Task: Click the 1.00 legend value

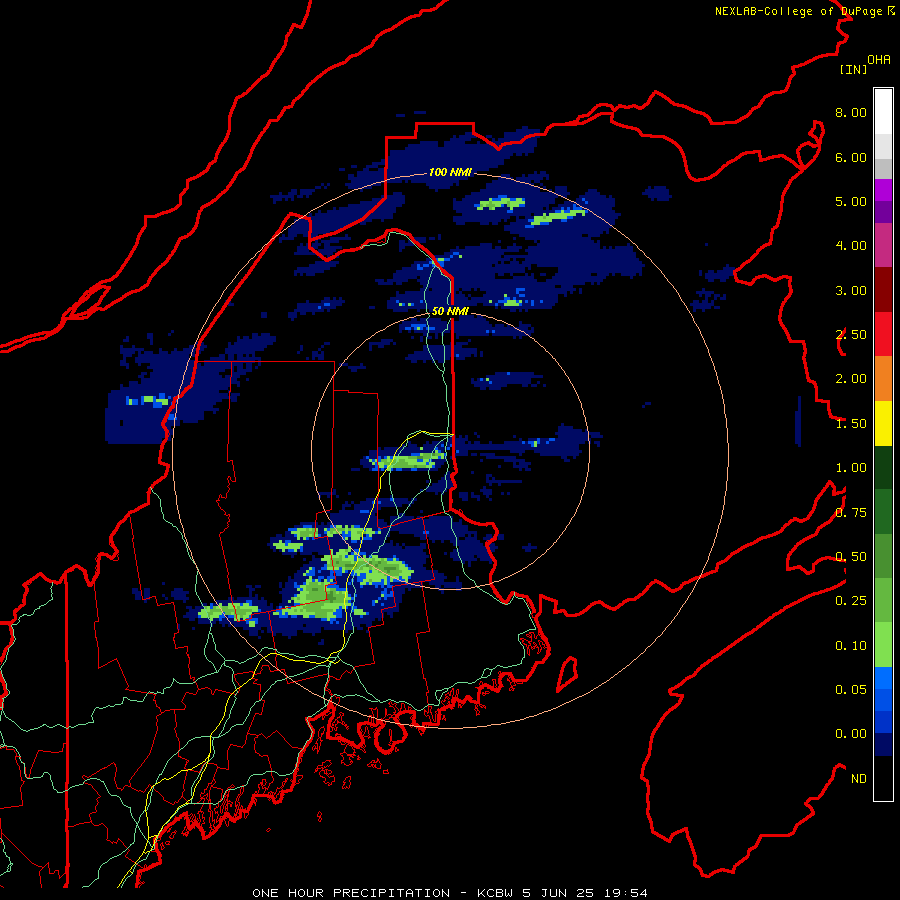Action: 851,468
